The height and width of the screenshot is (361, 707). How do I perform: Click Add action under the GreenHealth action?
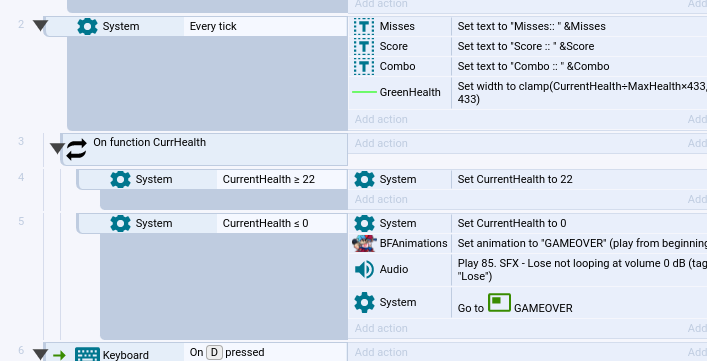tap(381, 119)
